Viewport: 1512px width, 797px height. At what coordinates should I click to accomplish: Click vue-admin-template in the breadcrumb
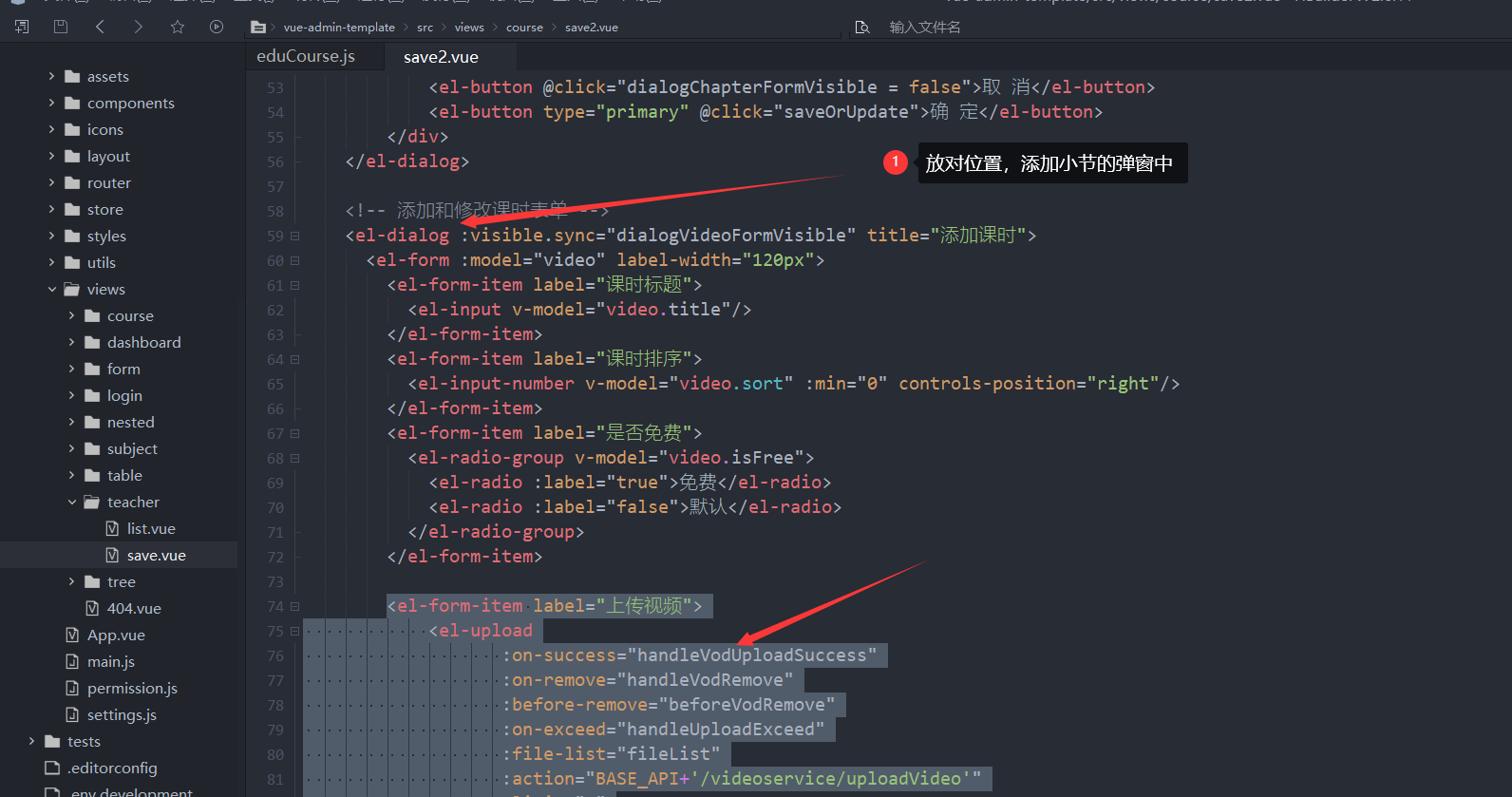click(x=339, y=28)
